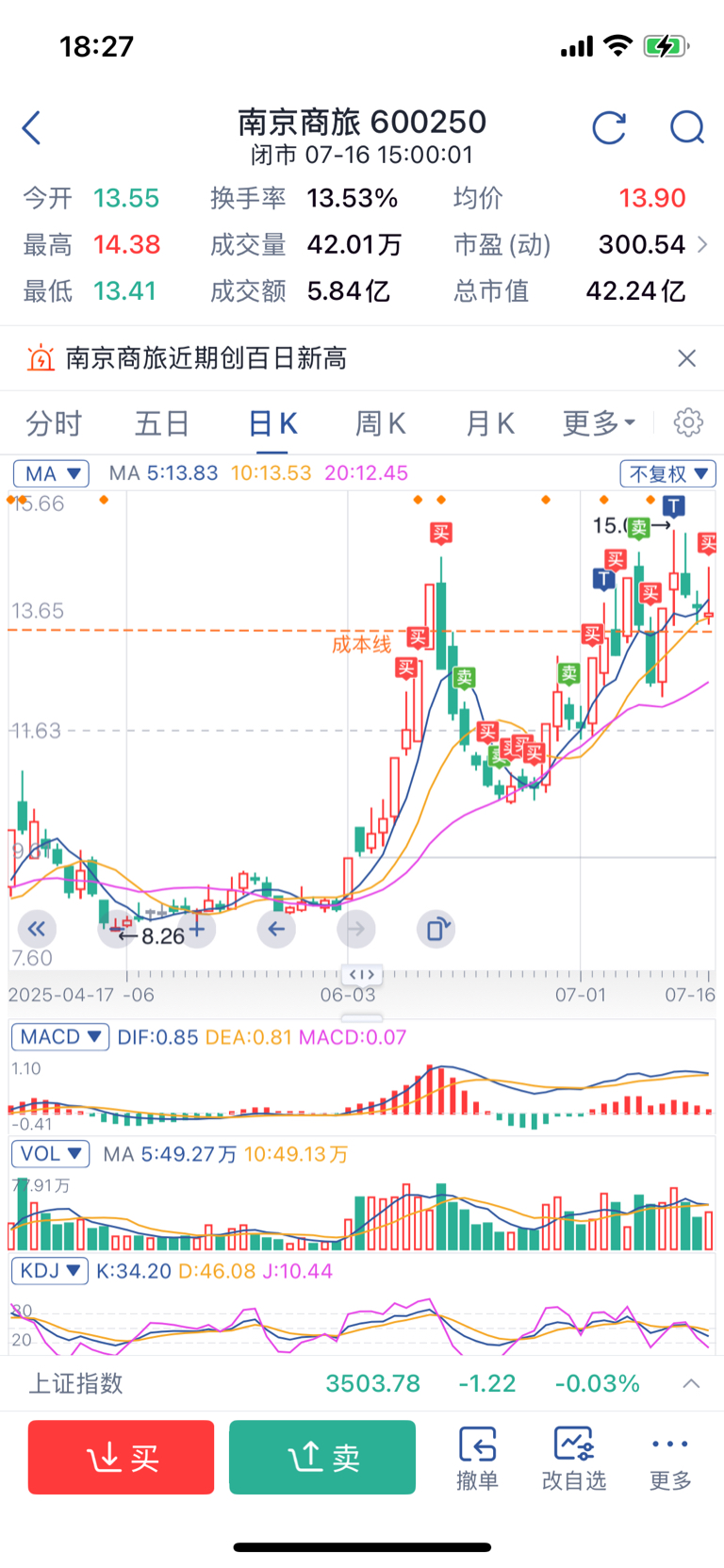Tap the 上证指数 3503.78 value
Screen dimensions: 724x1568
372,1383
